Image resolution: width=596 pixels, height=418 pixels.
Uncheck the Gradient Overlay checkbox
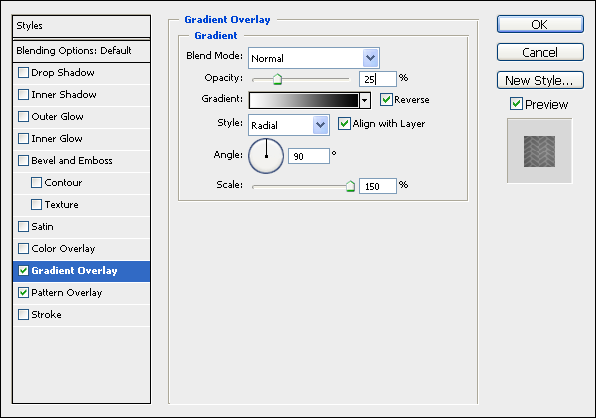click(x=23, y=271)
